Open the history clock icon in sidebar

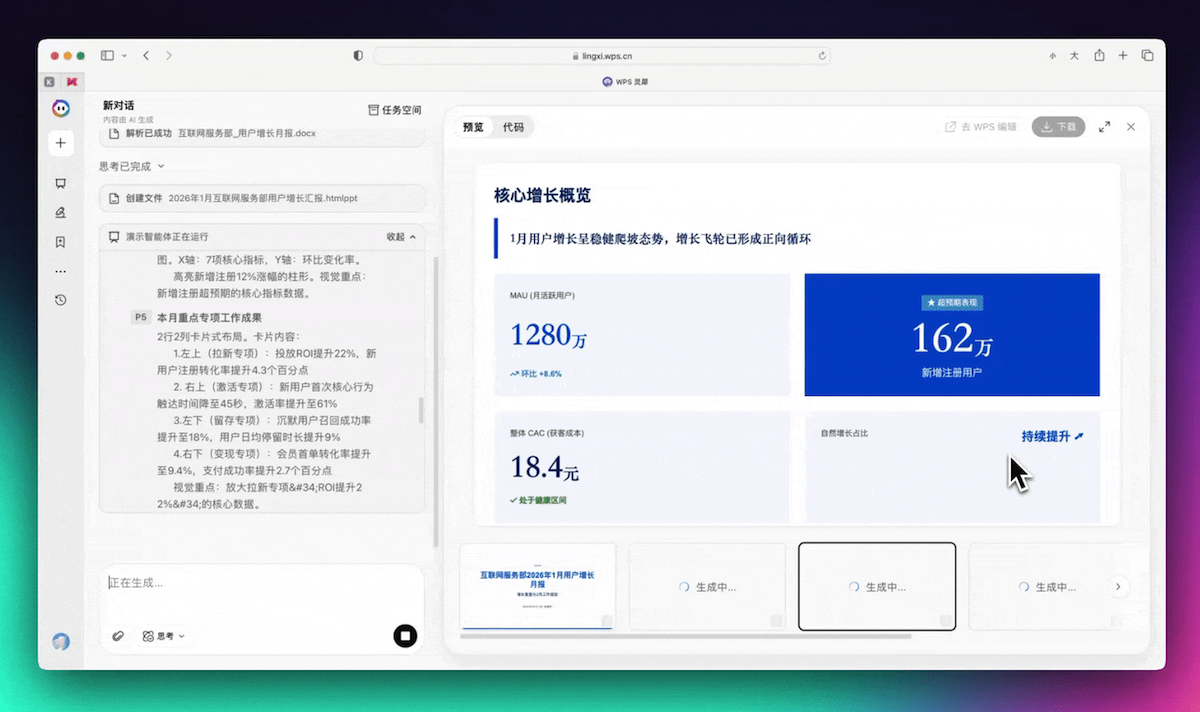coord(61,300)
